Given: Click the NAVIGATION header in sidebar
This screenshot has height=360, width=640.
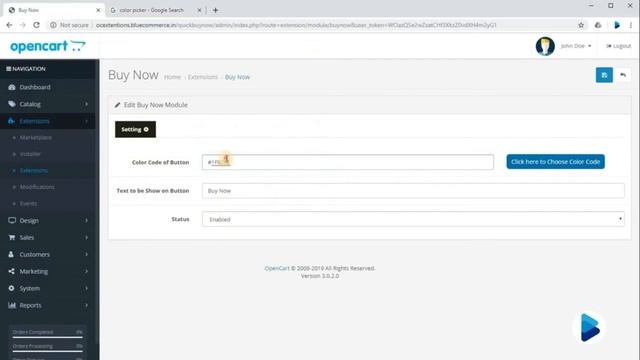Looking at the screenshot, I should pos(26,69).
